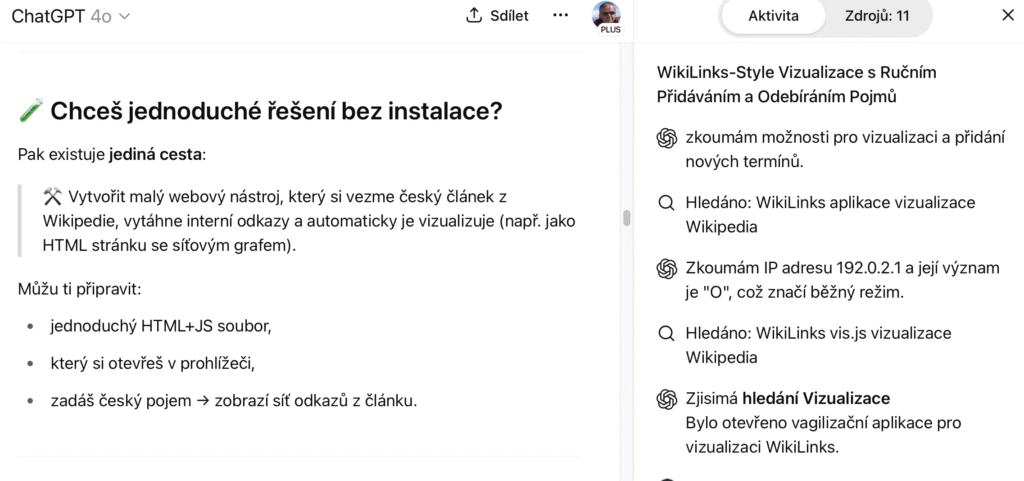This screenshot has width=1024, height=481.
Task: Click activity 'Zkoumám IP adresu 192.0.2.1'
Action: [x=842, y=280]
